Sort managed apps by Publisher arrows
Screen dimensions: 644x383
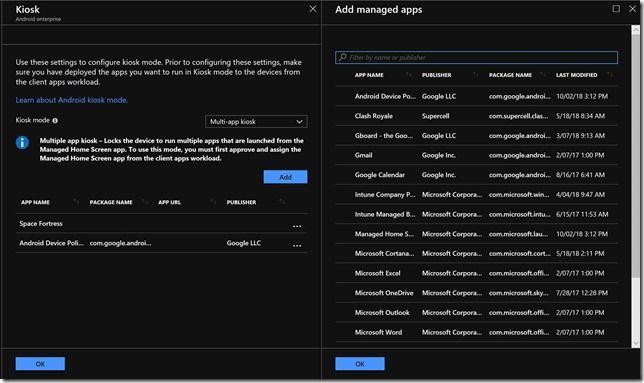coord(476,75)
